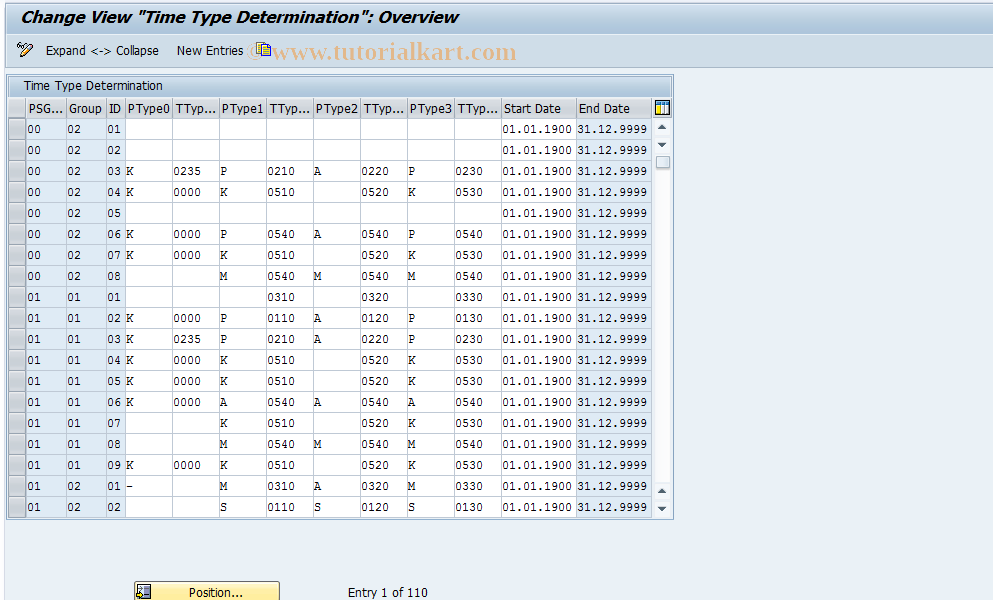Click time type 0210 in row 00 02 03
This screenshot has width=993, height=600.
[x=289, y=171]
